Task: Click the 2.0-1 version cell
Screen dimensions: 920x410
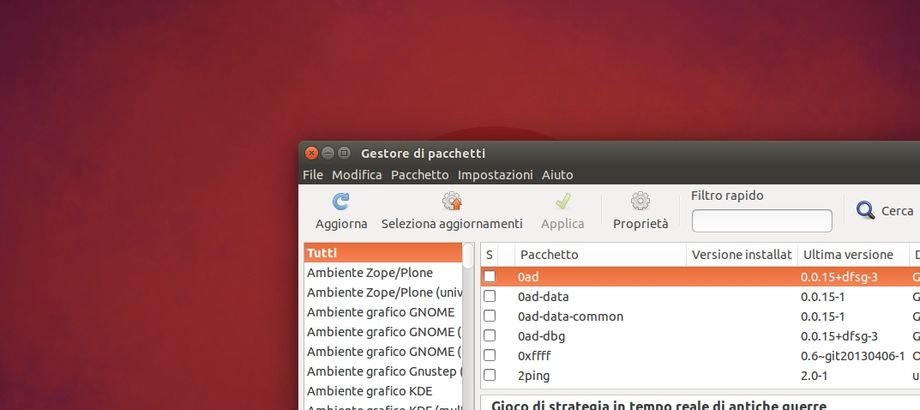Action: tap(814, 375)
